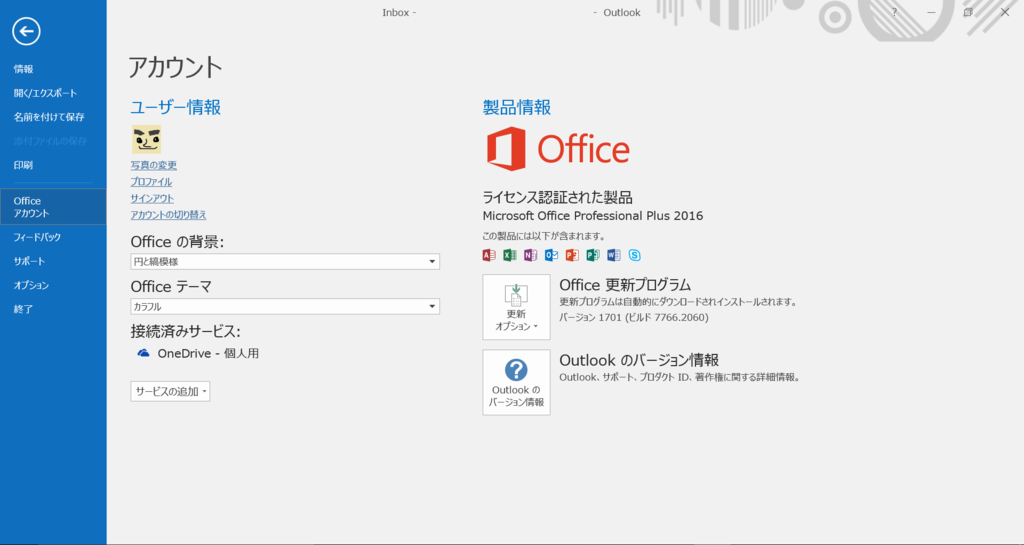Click the Skype for Business icon

point(635,255)
